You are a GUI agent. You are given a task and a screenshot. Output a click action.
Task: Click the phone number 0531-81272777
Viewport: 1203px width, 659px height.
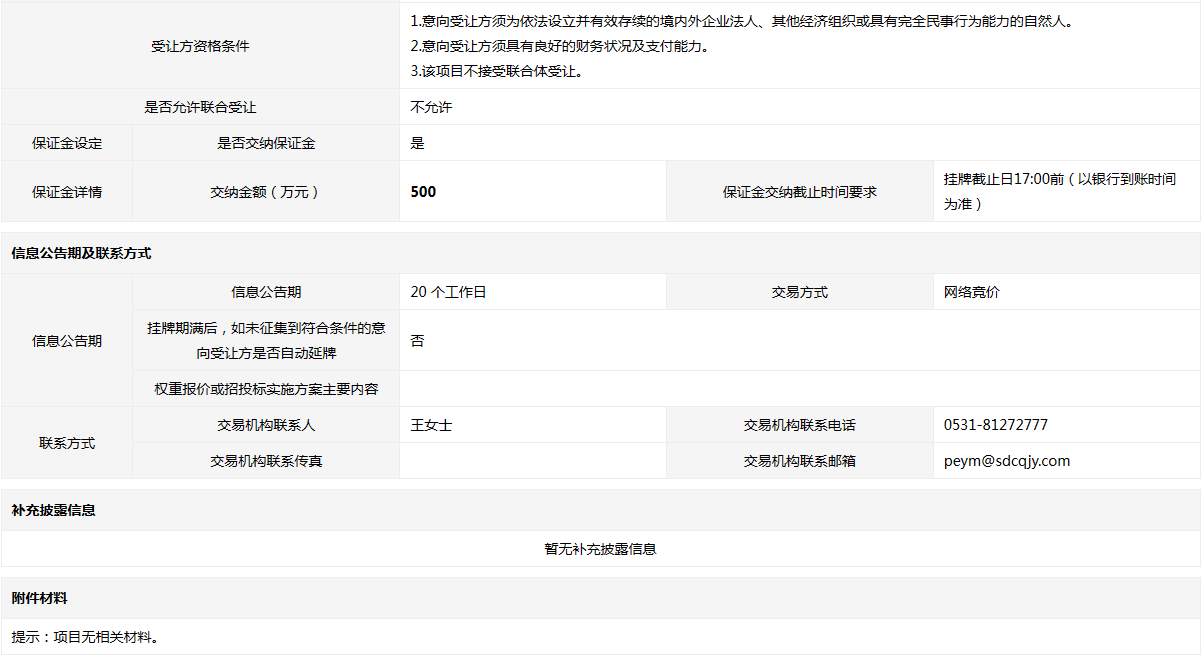click(995, 425)
